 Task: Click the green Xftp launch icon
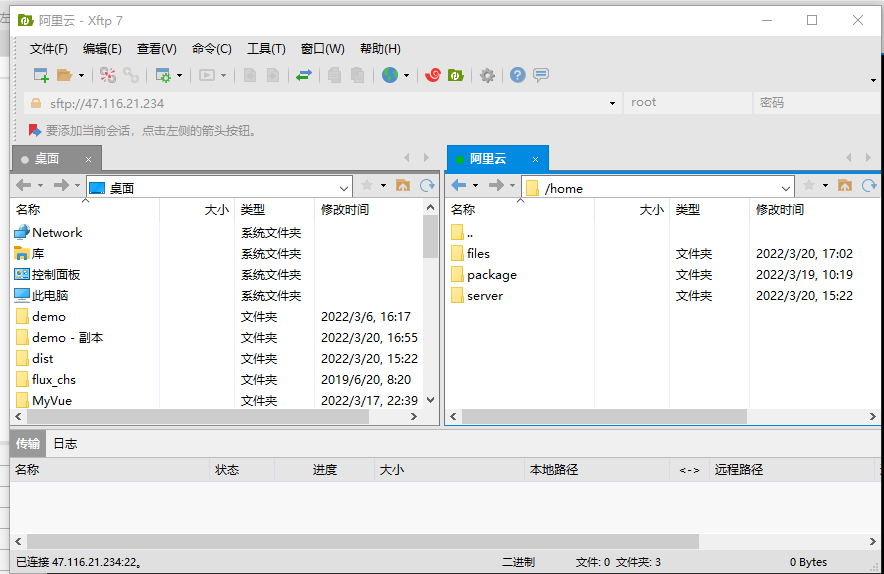tap(456, 75)
